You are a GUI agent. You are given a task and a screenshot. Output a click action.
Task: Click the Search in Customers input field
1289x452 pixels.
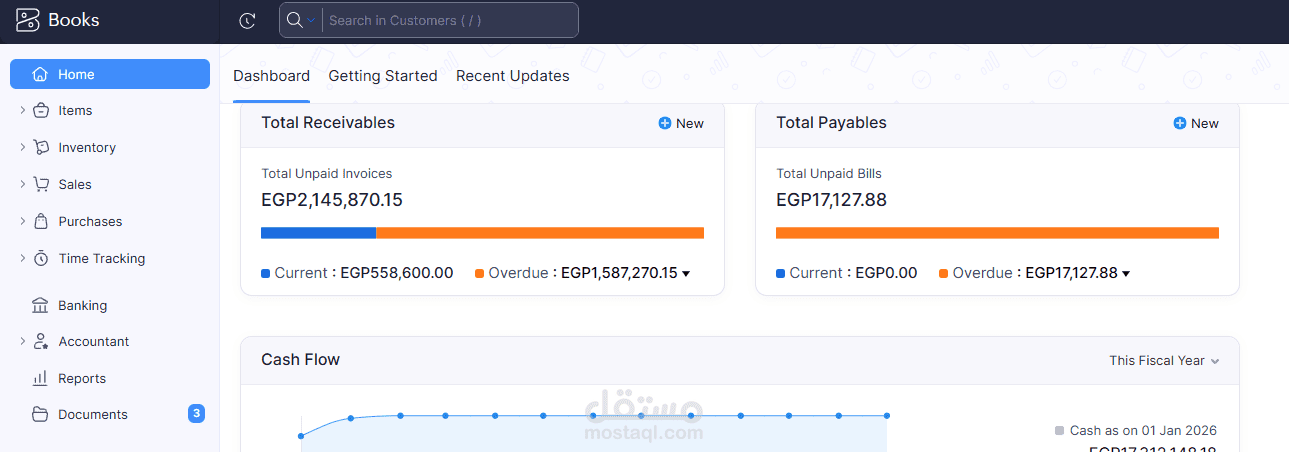point(450,20)
